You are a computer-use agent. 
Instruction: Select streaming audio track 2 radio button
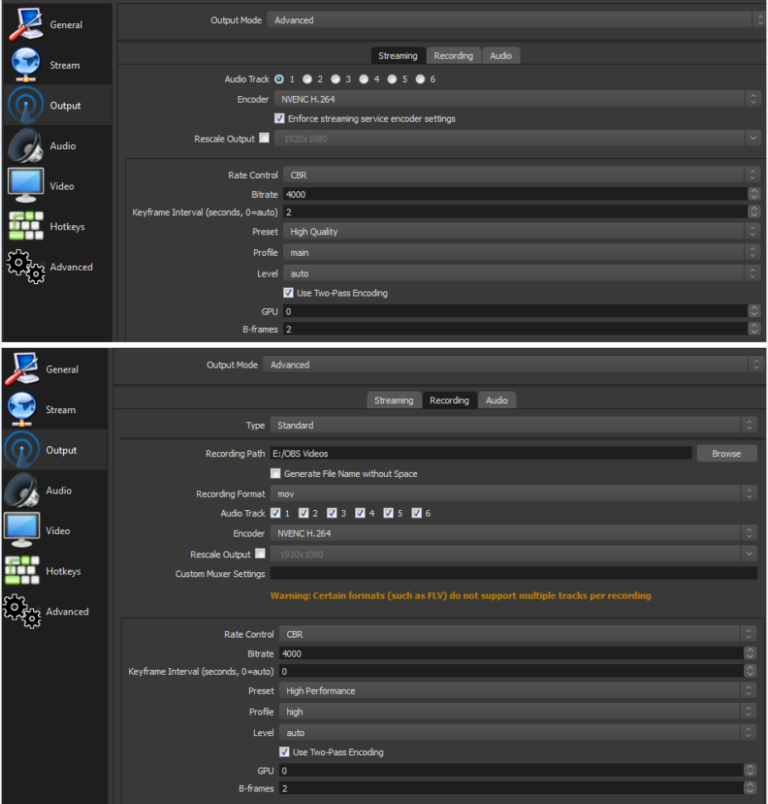click(x=307, y=79)
